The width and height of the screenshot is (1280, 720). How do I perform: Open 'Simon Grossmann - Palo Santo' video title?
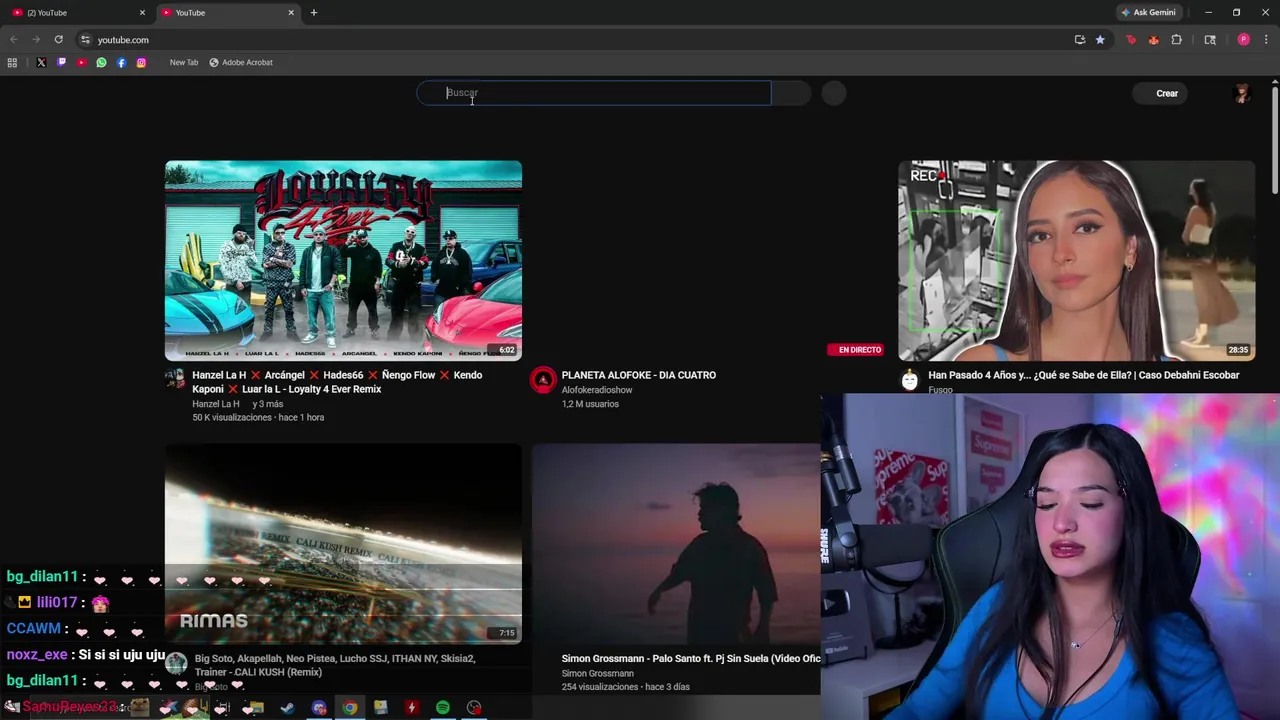[x=690, y=659]
